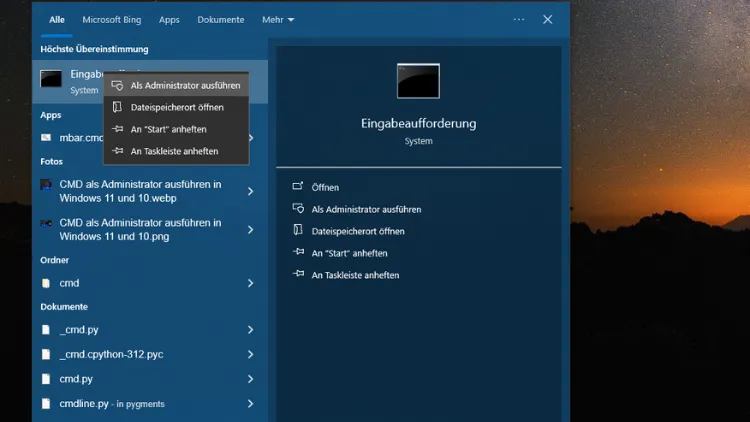This screenshot has height=422, width=750.
Task: Click the _cmd.py file icon
Action: 45,330
